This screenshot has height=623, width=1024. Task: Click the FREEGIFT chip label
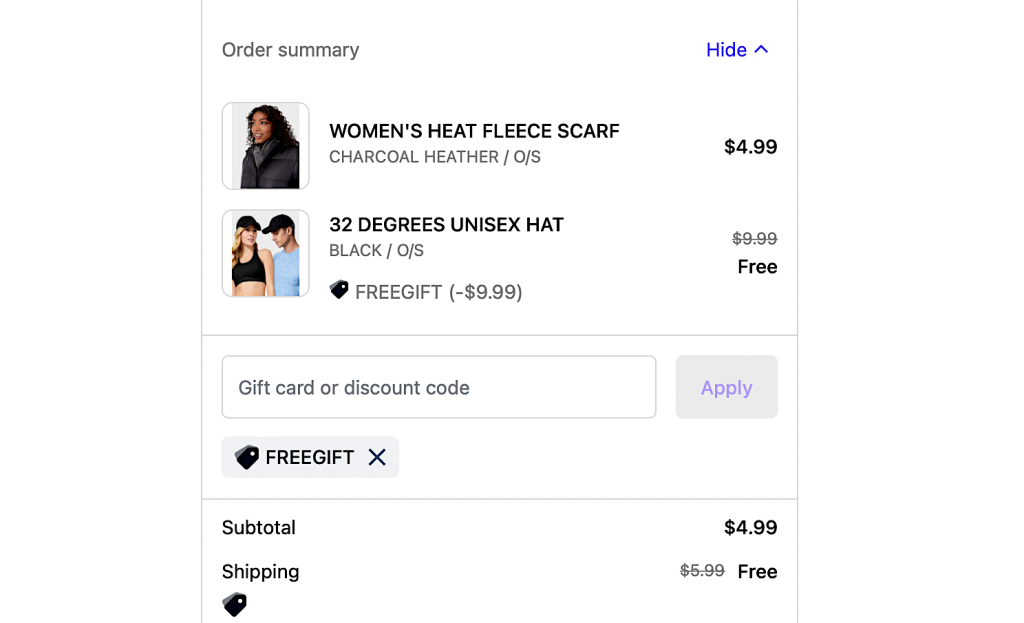tap(309, 458)
